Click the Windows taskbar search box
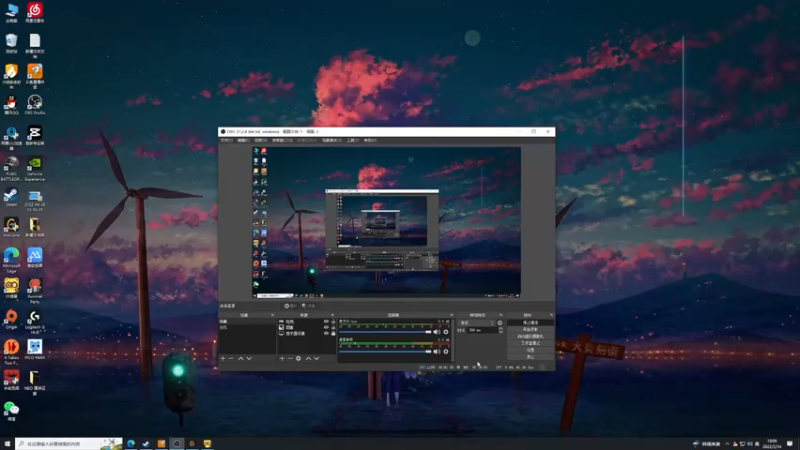Viewport: 800px width, 450px height. point(69,443)
